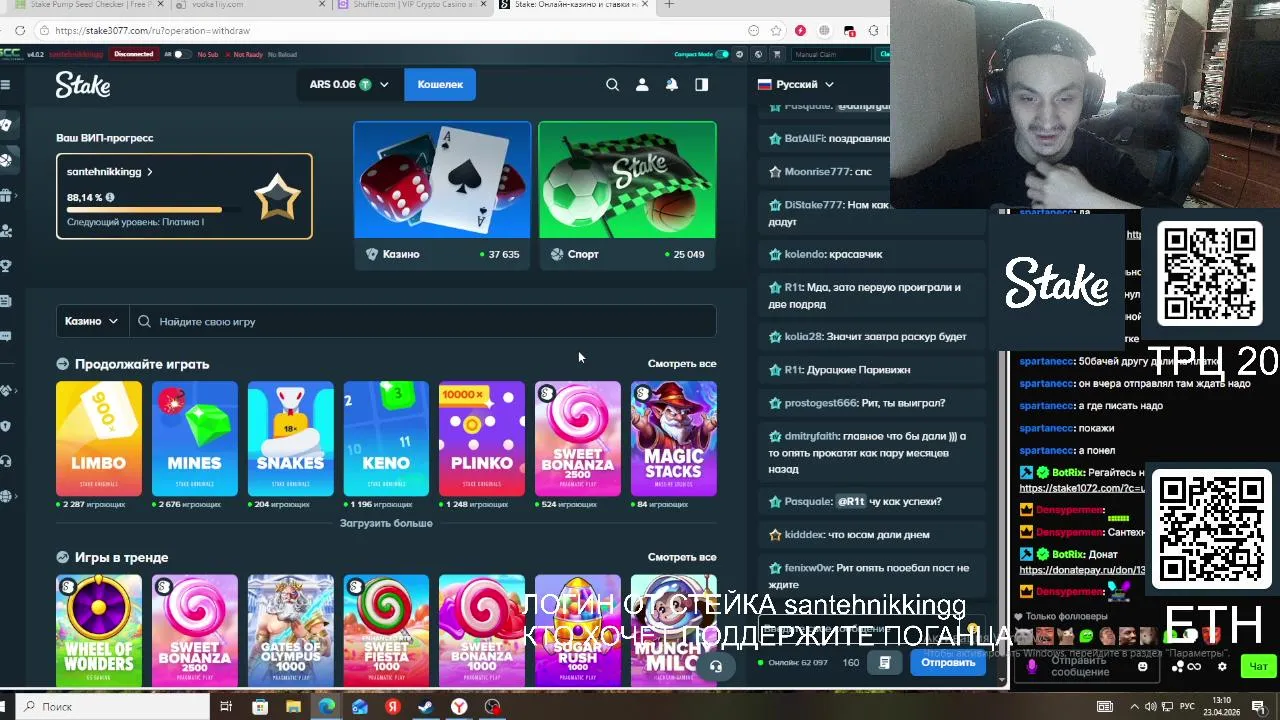Open Plinko game thumbnail
This screenshot has width=1280, height=720.
(x=482, y=438)
